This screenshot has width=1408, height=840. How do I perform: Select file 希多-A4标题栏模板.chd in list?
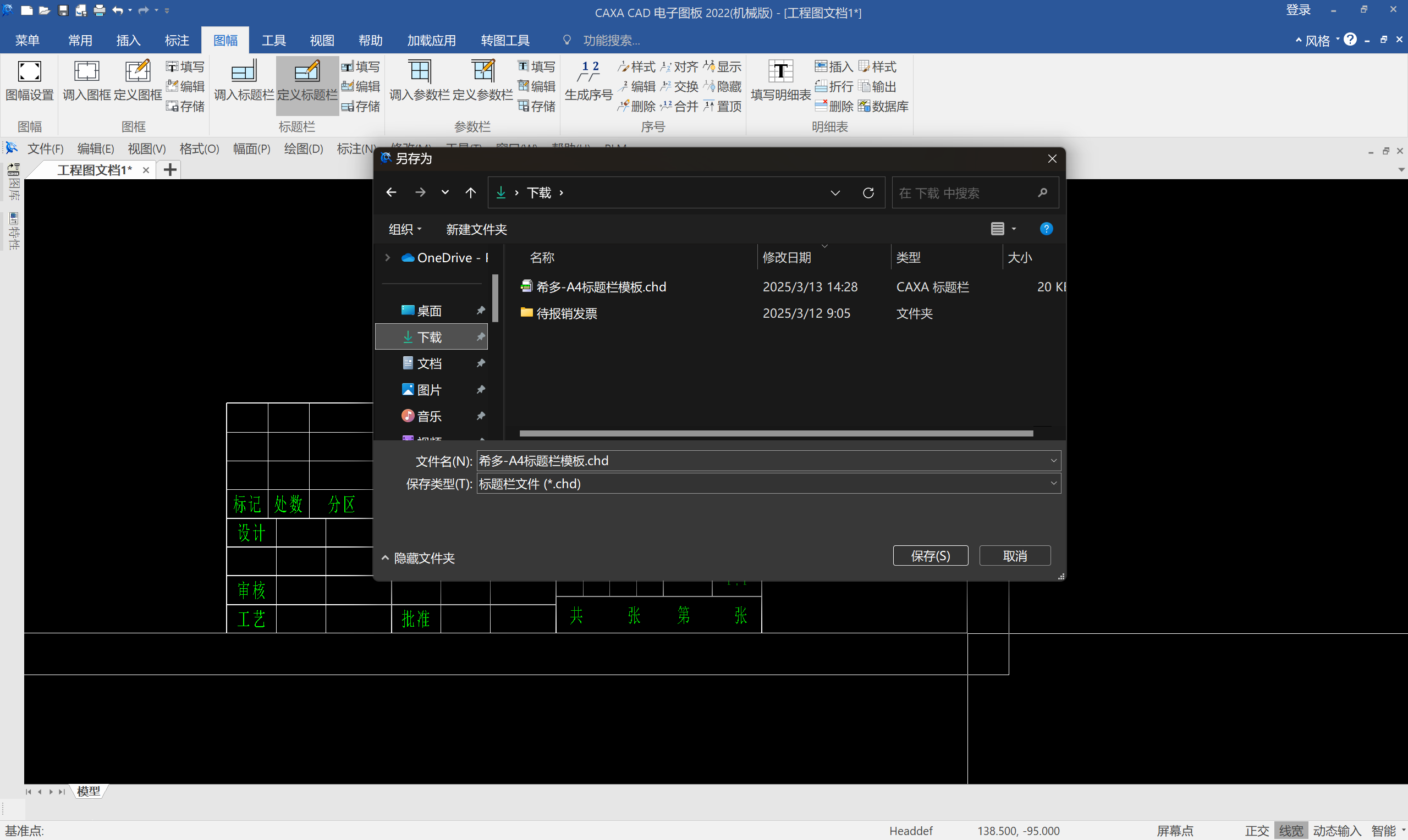pyautogui.click(x=600, y=287)
